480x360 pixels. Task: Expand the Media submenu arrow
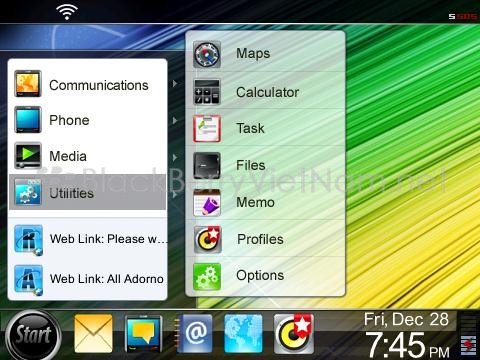(x=175, y=157)
